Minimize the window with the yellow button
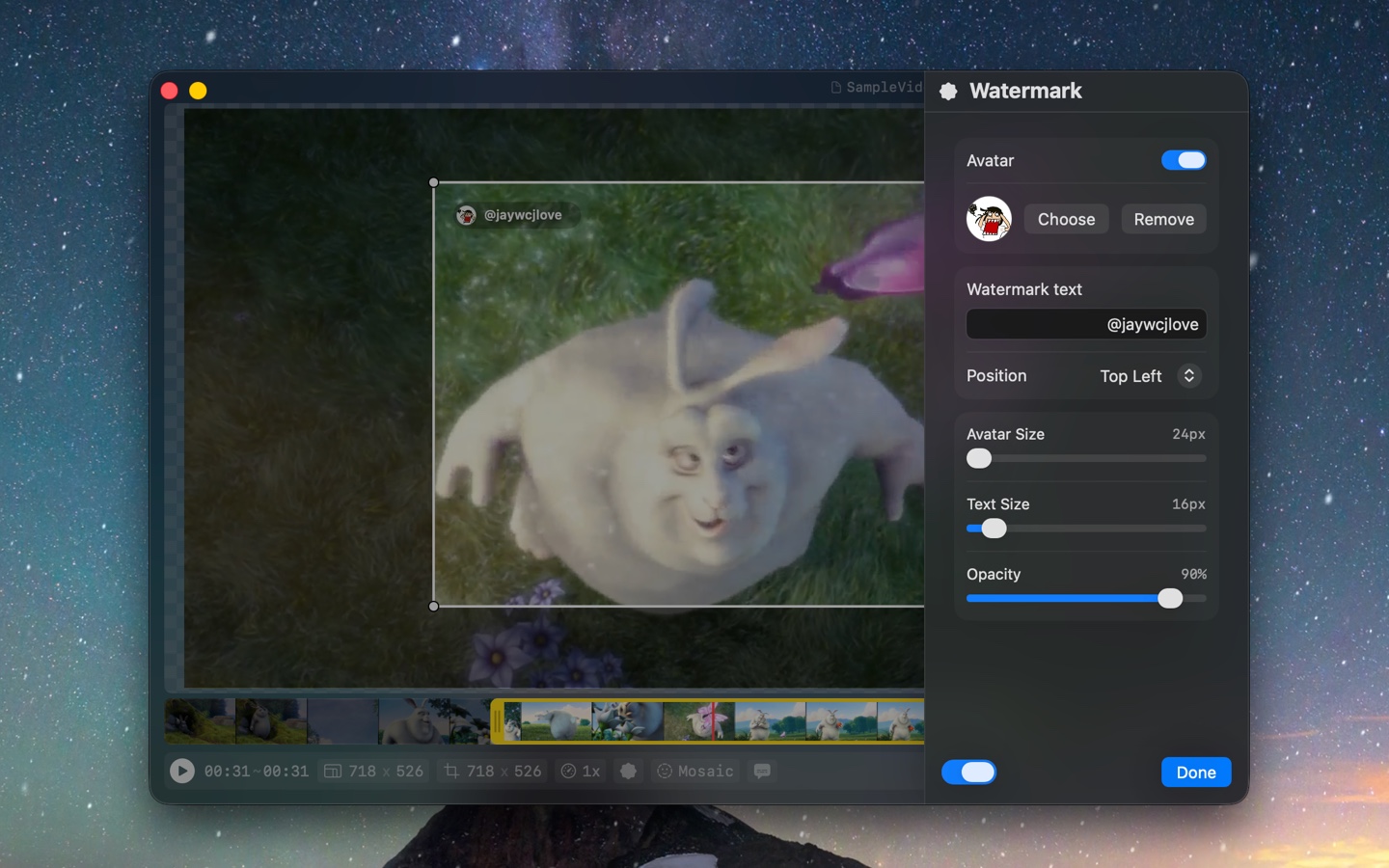 pos(198,91)
